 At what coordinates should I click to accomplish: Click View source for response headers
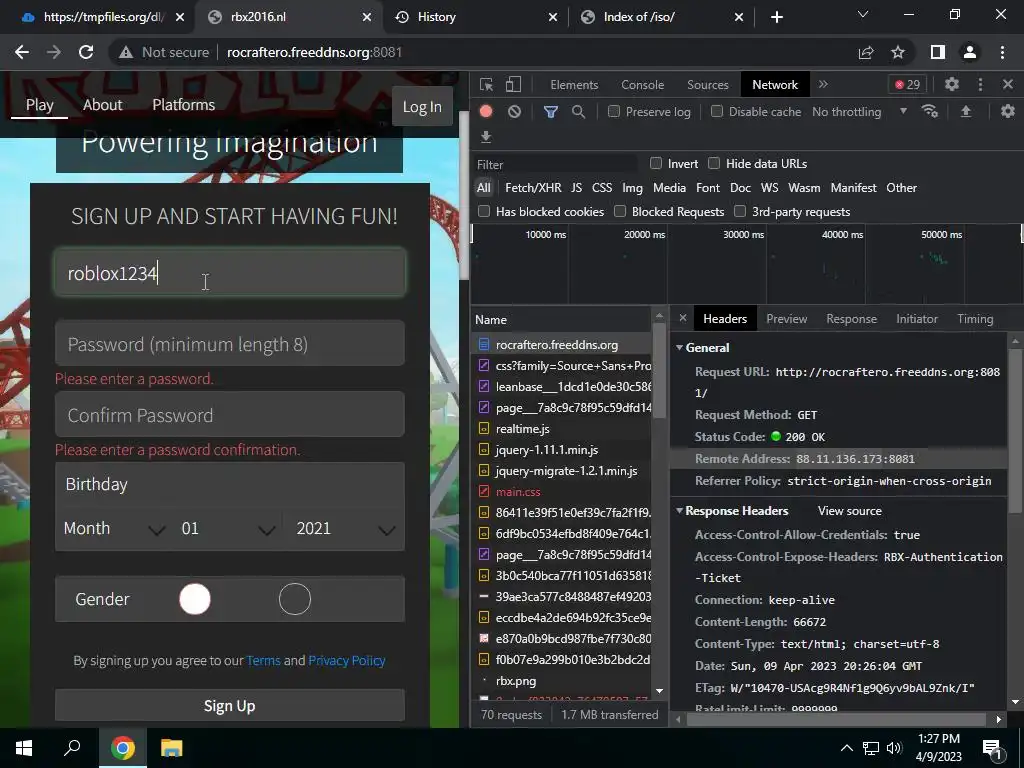[x=850, y=511]
